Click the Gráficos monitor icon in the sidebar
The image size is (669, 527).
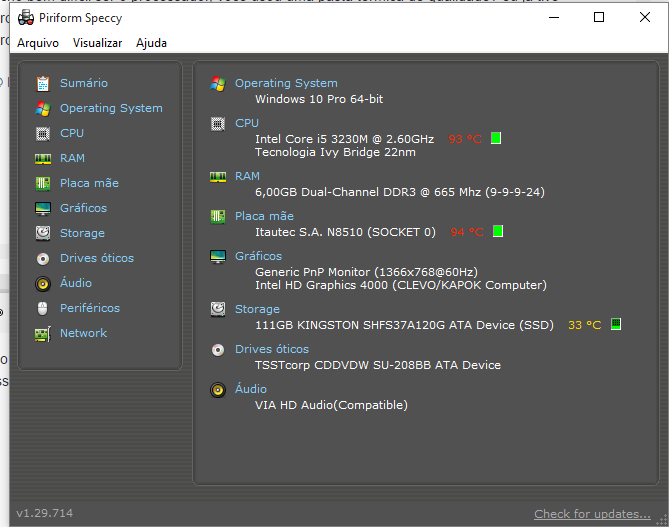tap(42, 208)
